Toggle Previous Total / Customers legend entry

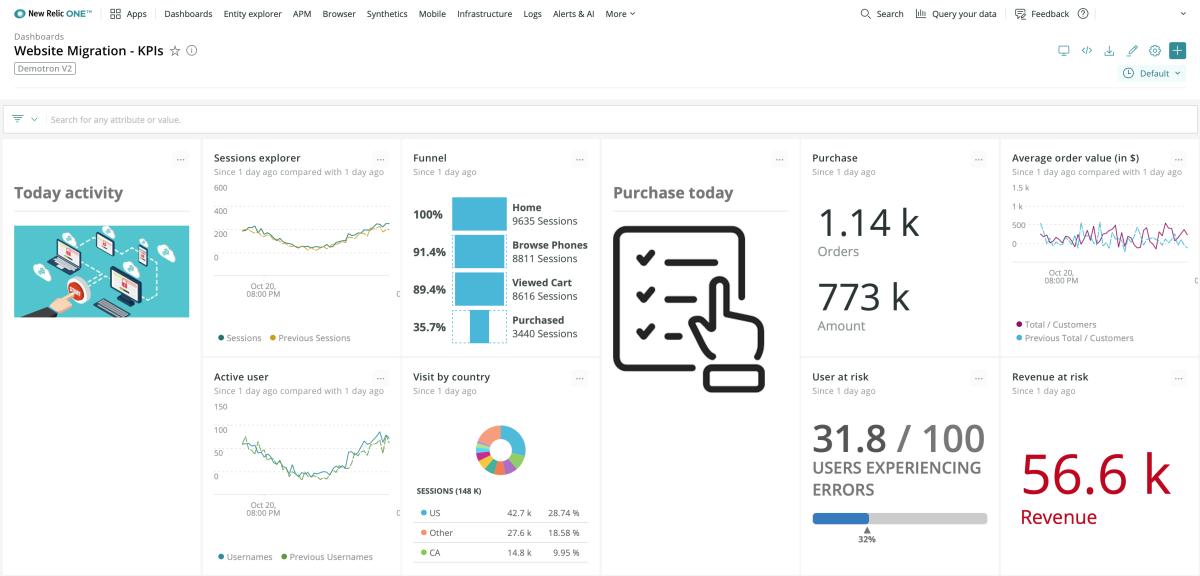tap(1075, 338)
